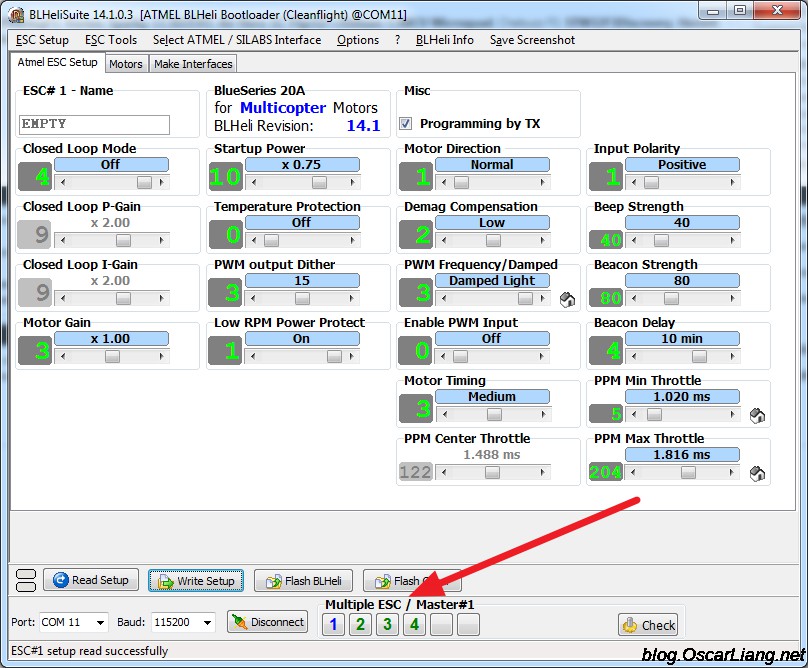Click PPM Center Throttle slider thumb
This screenshot has height=668, width=808.
tap(493, 472)
